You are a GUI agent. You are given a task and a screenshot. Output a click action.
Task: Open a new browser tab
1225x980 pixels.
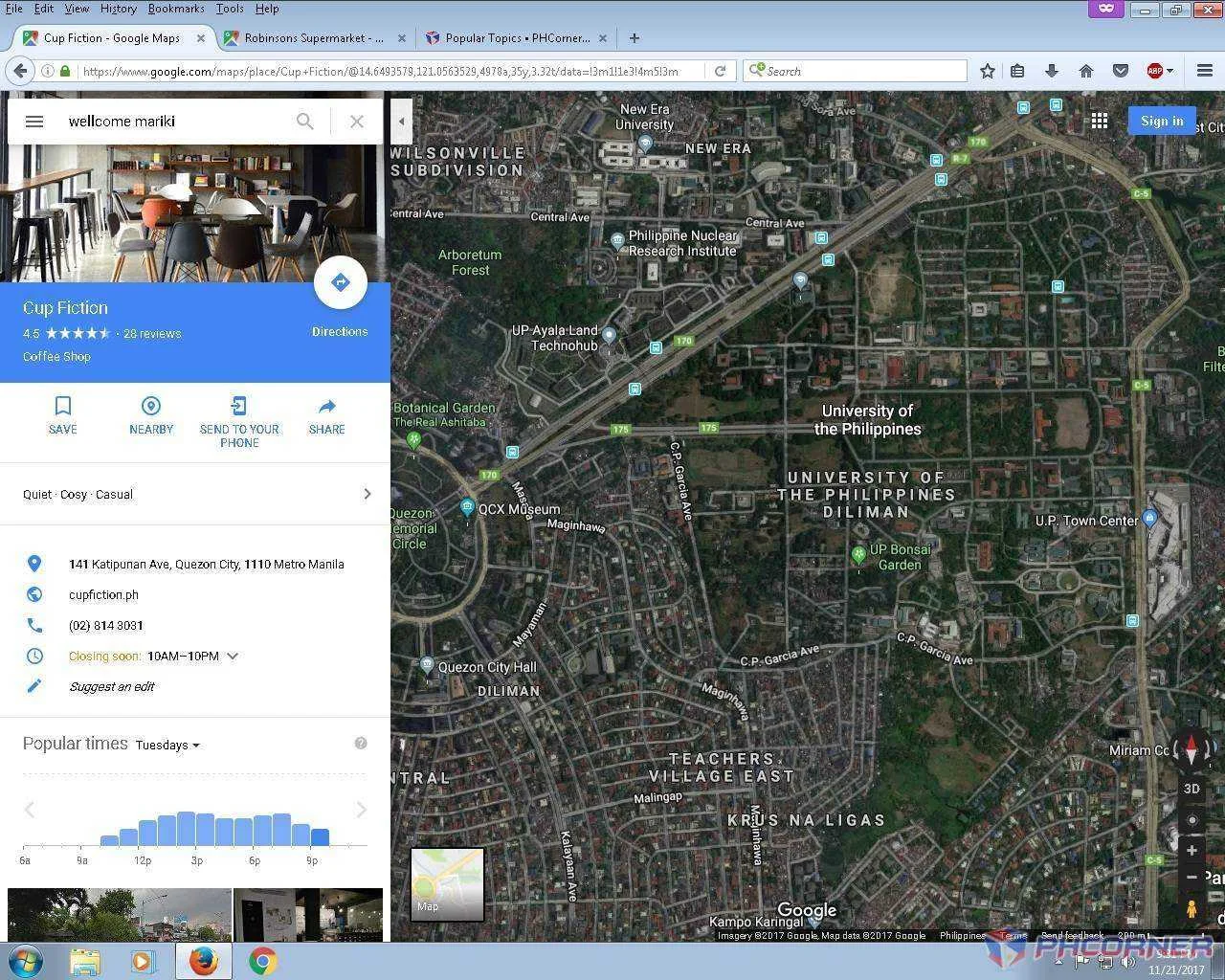[x=634, y=38]
